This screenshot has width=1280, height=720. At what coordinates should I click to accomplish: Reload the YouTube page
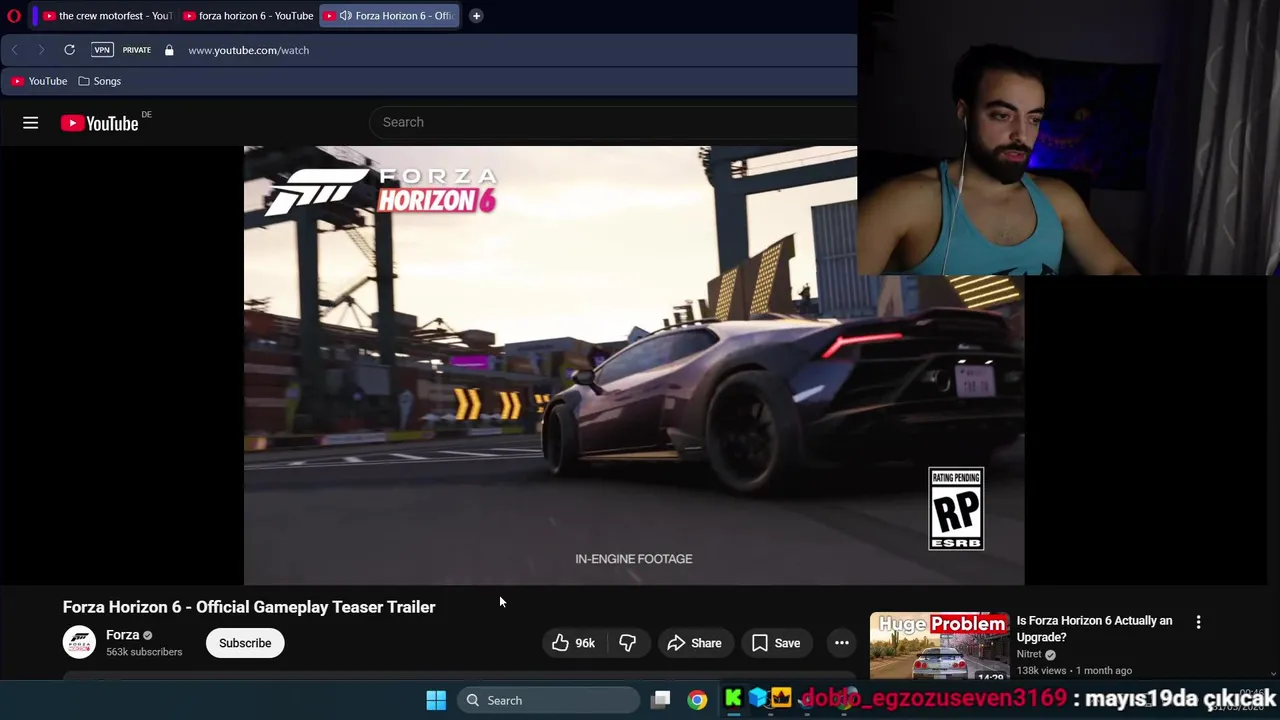click(x=69, y=50)
